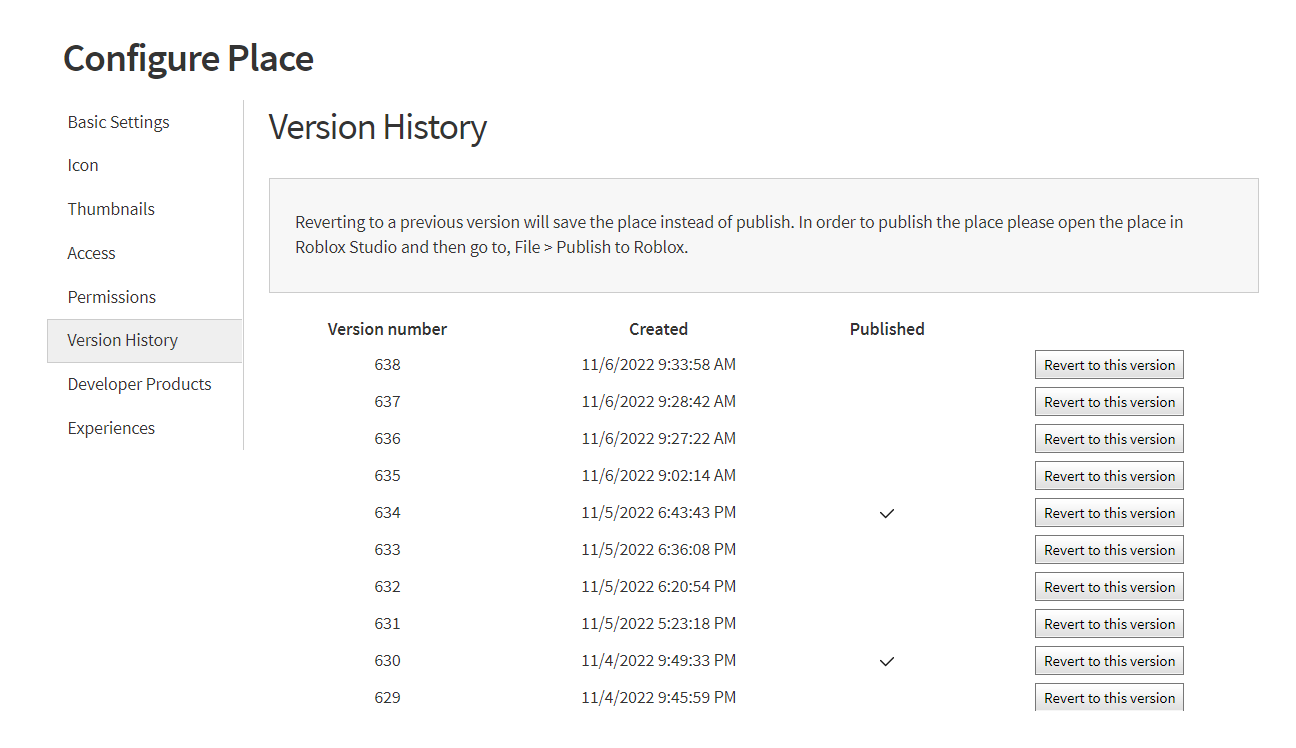Screen dimensions: 1296x748
Task: Open Developer Products section
Action: pos(139,384)
